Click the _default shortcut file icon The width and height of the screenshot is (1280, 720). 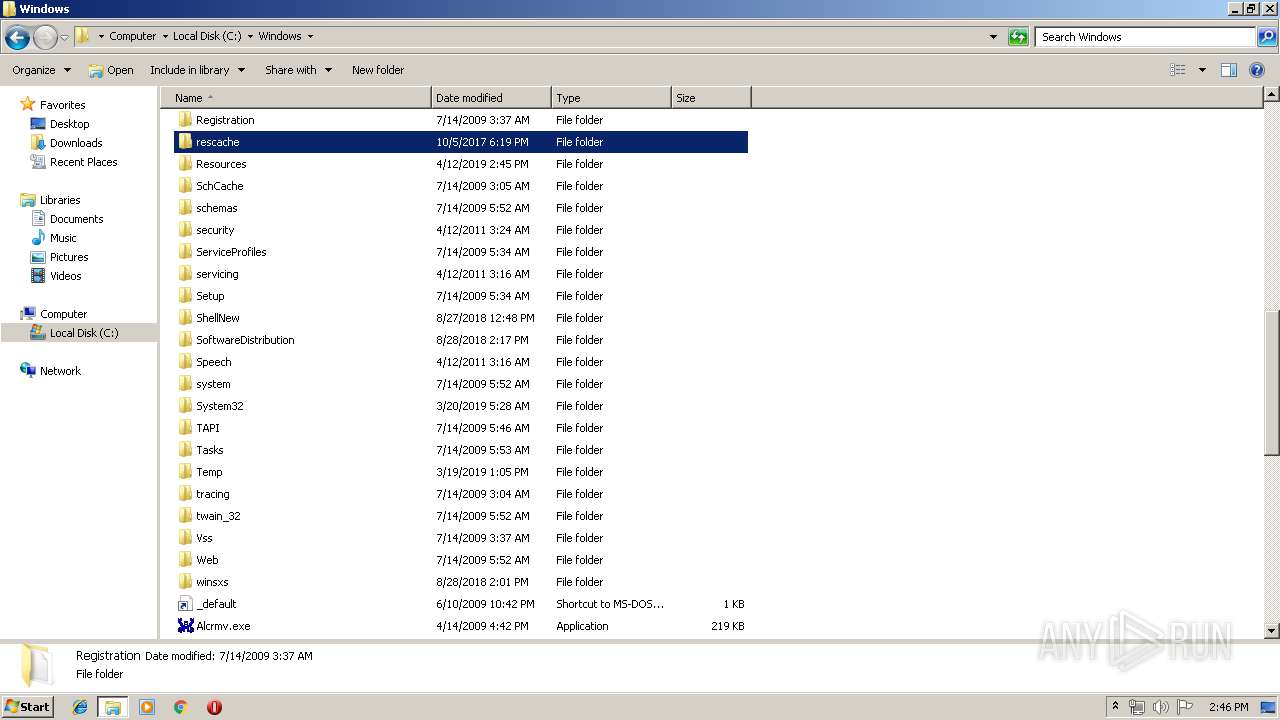(x=185, y=604)
